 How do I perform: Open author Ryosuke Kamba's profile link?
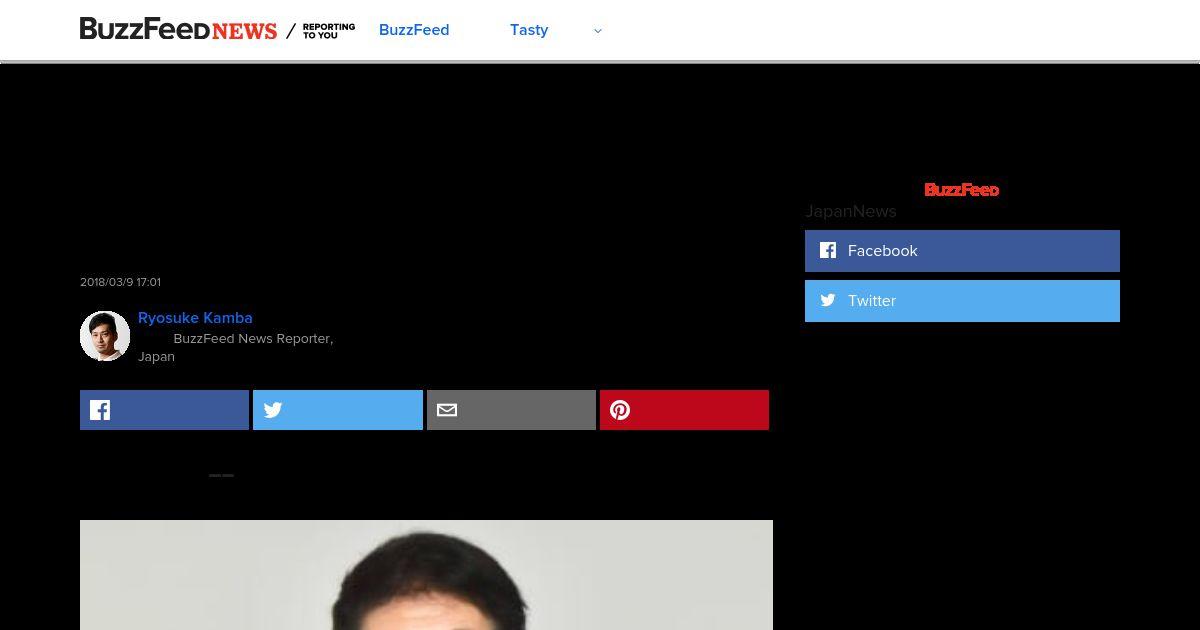(x=195, y=318)
